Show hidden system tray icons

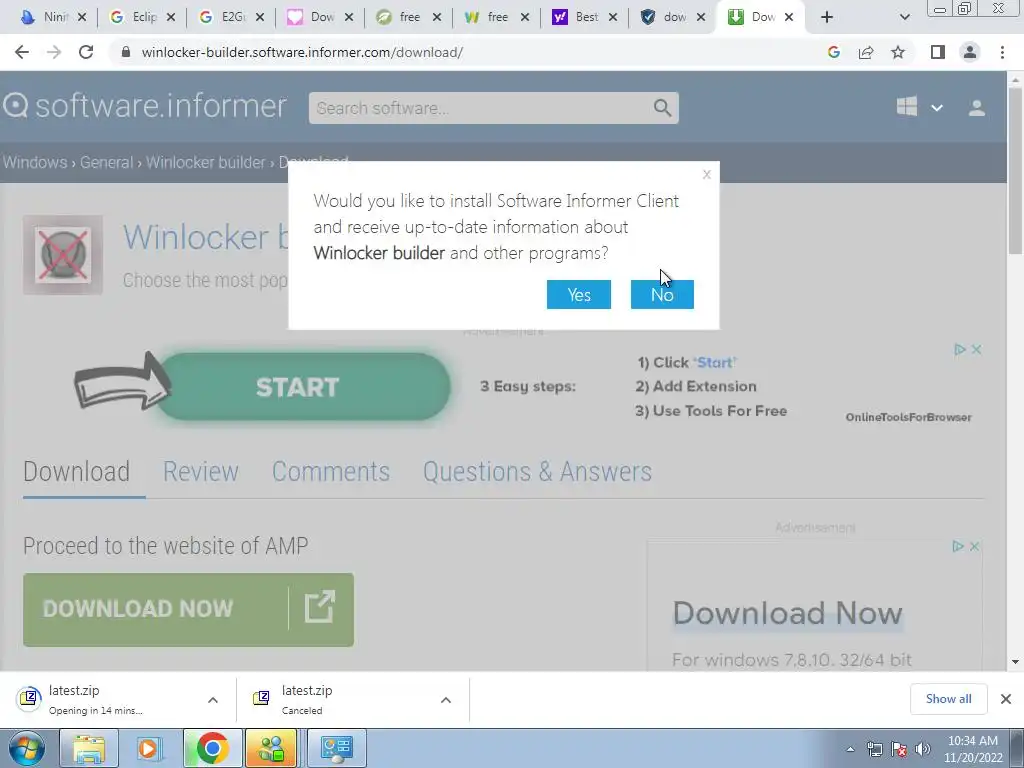coord(850,749)
